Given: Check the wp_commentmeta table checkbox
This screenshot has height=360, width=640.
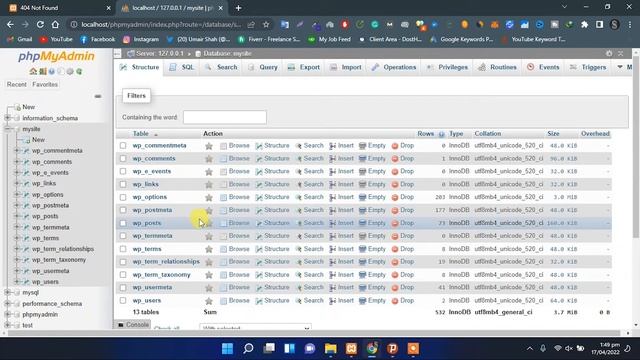Looking at the screenshot, I should click(x=123, y=145).
